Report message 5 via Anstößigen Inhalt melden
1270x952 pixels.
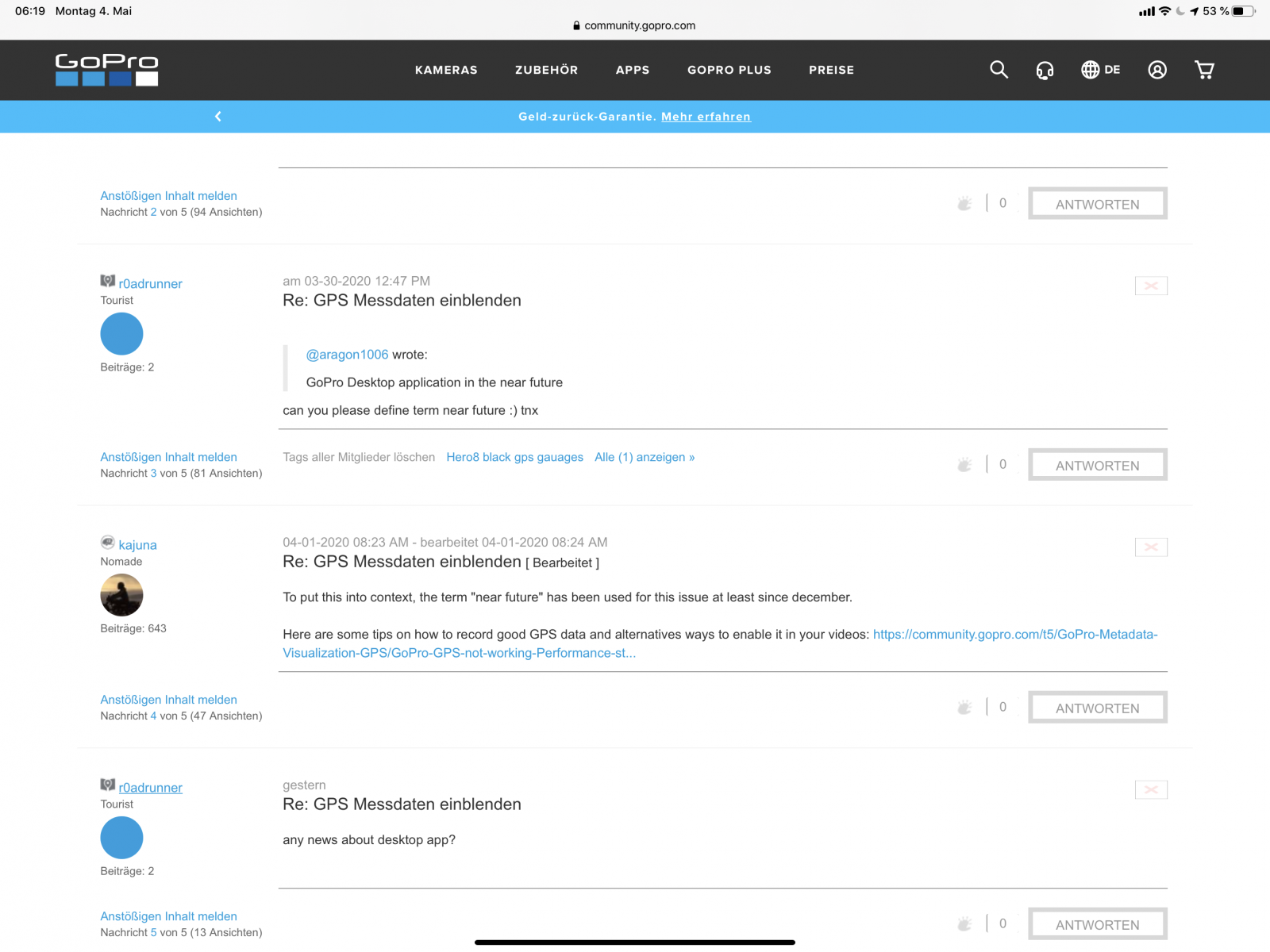click(x=168, y=916)
